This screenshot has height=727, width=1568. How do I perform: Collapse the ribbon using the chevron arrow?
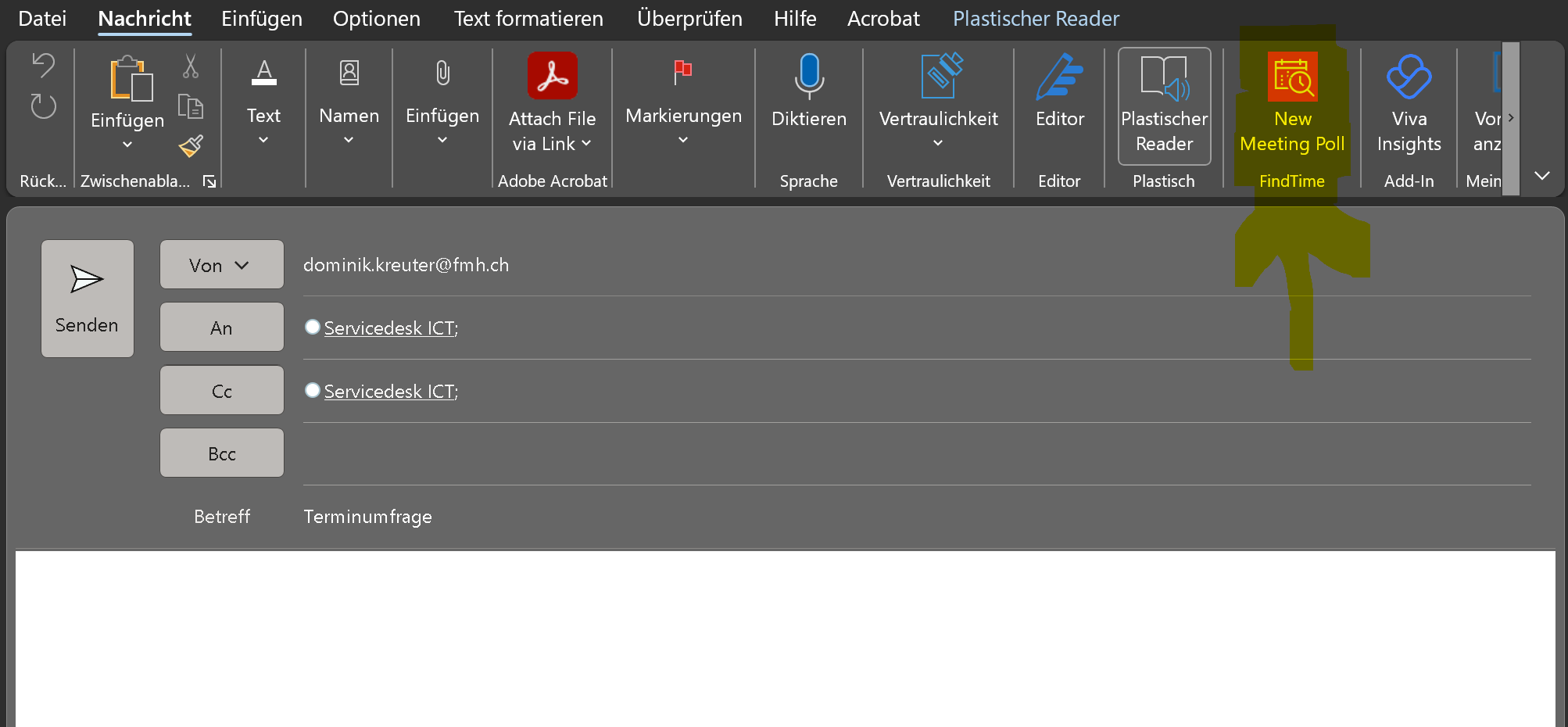pos(1541,176)
